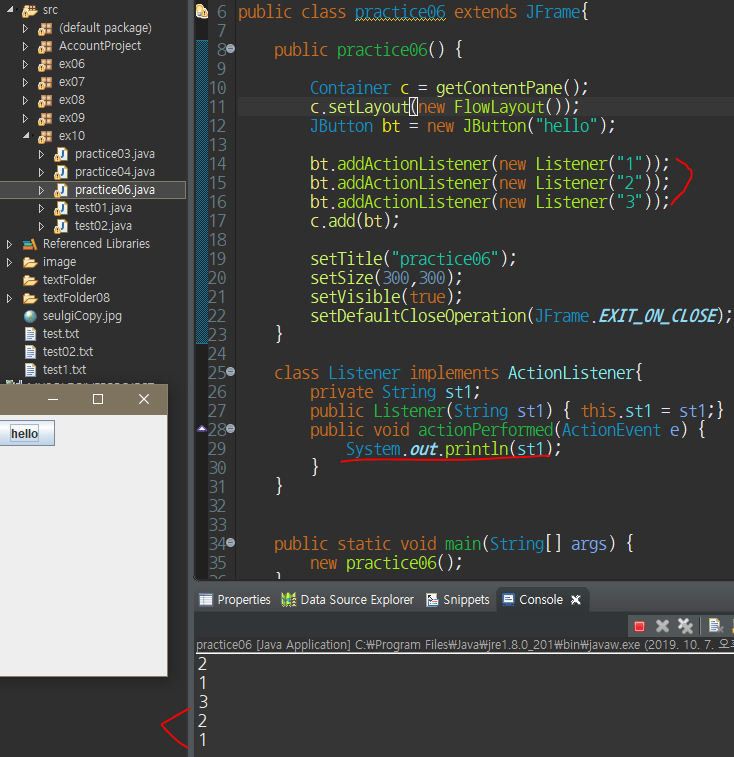This screenshot has height=757, width=734.
Task: Click the test.txt text file icon
Action: pos(30,334)
